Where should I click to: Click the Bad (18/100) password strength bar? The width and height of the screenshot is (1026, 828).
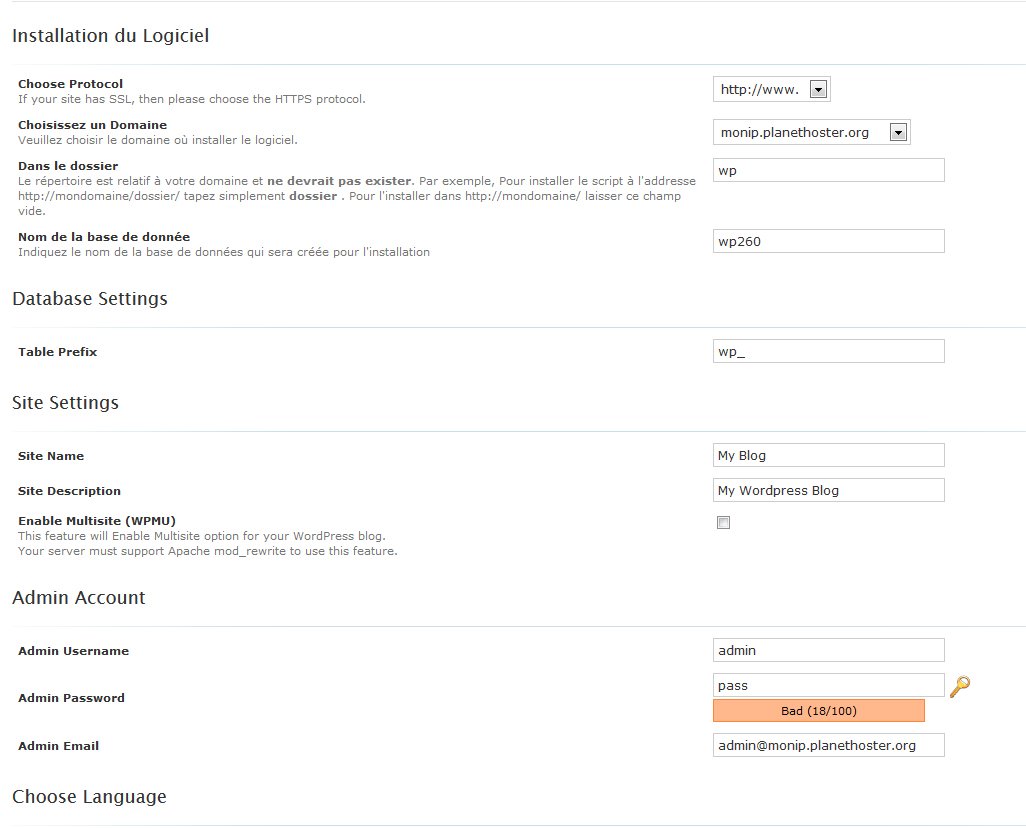(x=819, y=711)
